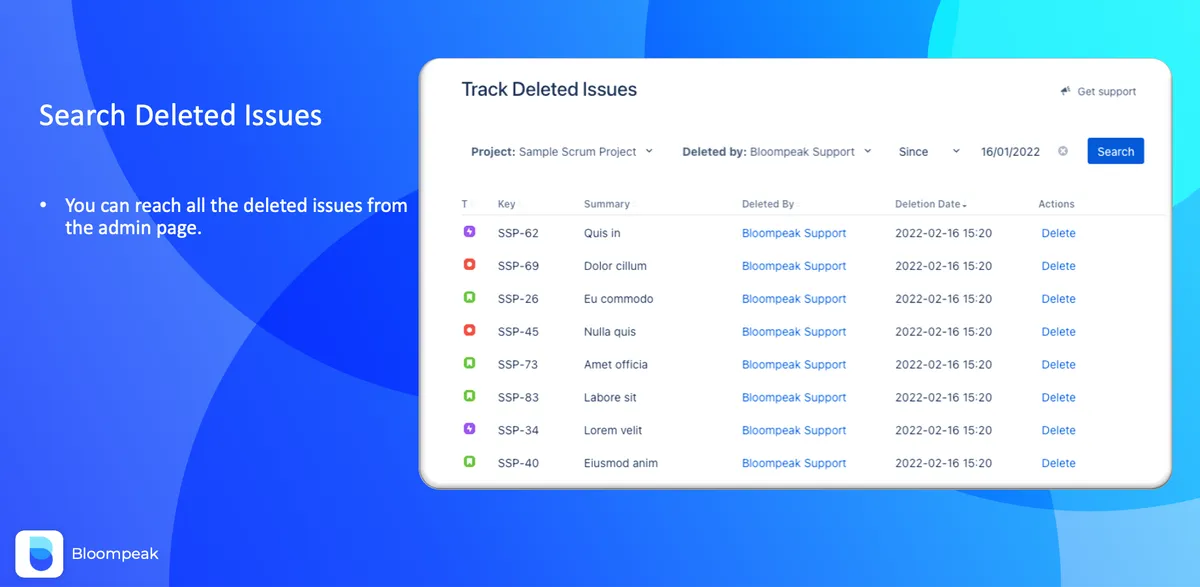
Task: Click the story icon for SSP-40
Action: click(x=469, y=462)
